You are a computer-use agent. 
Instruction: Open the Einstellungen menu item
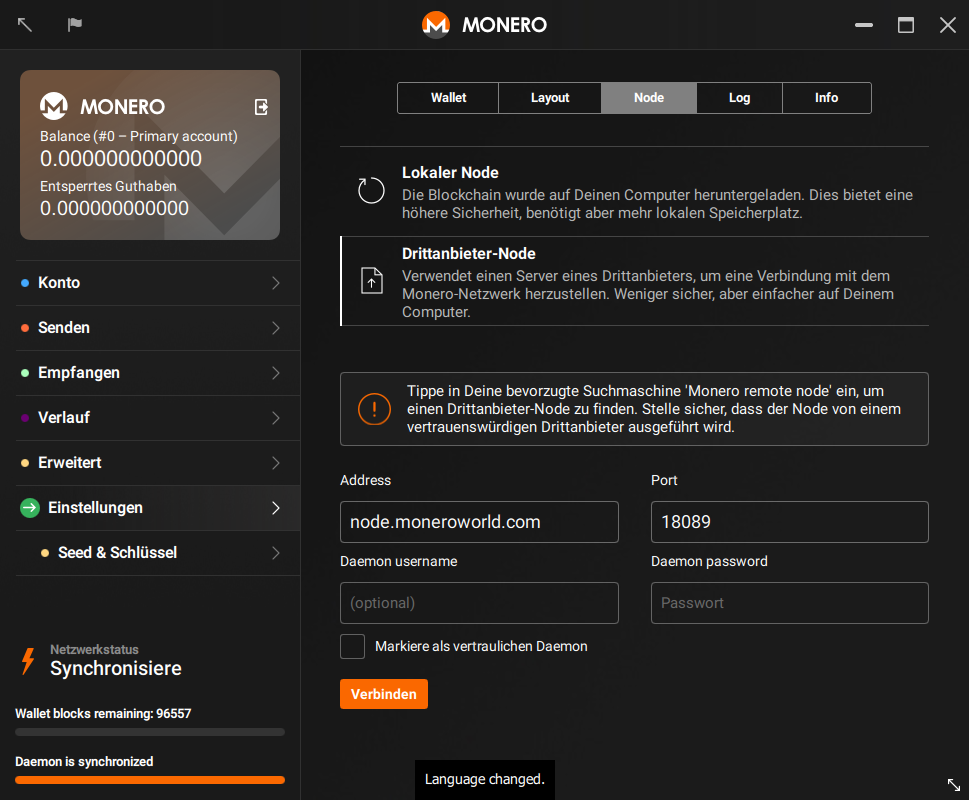158,508
